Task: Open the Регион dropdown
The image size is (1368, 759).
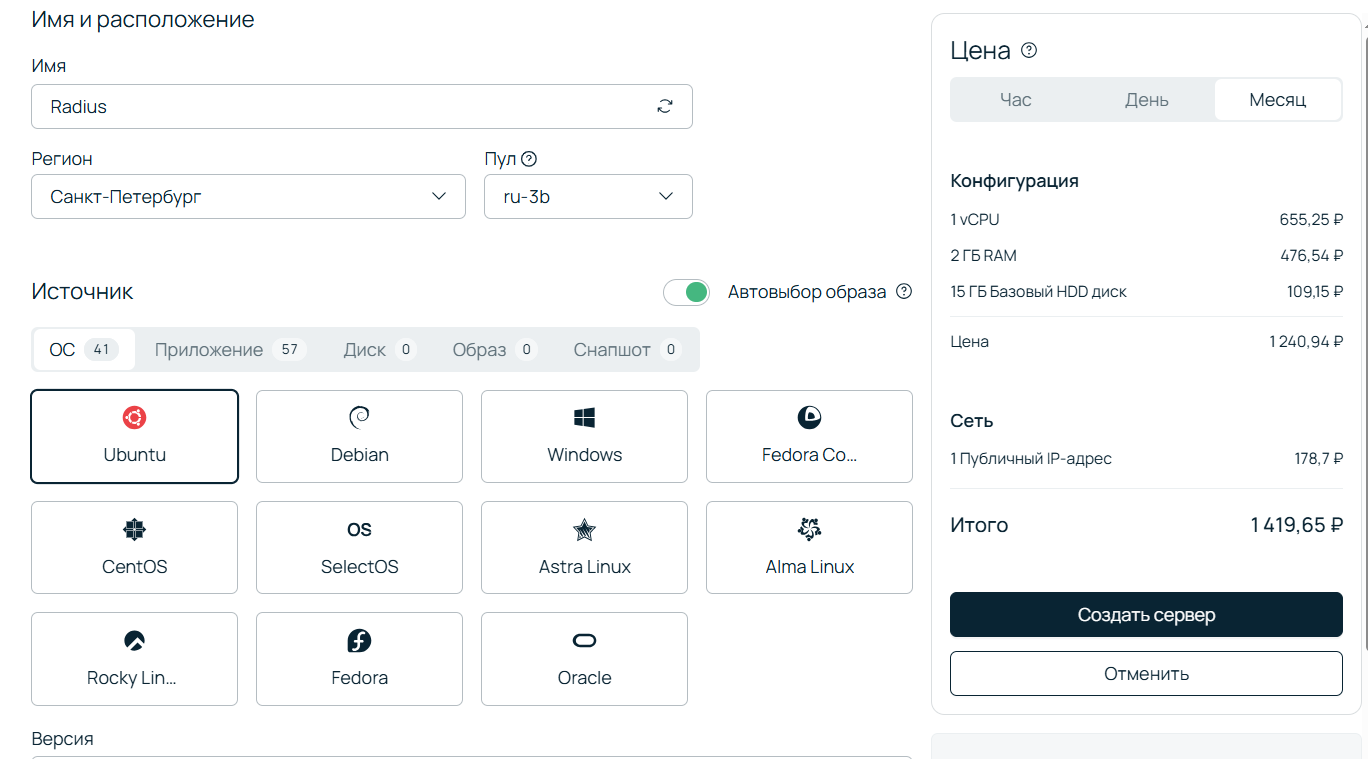Action: (x=248, y=197)
